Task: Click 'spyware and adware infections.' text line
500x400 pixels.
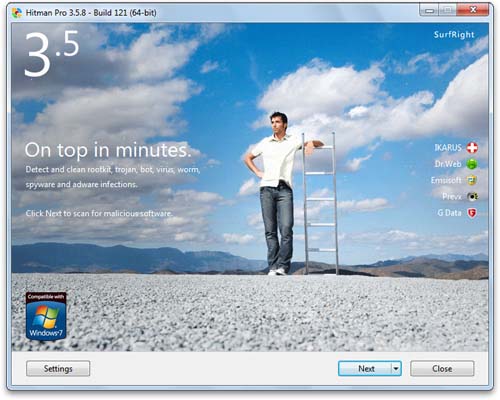Action: pos(81,184)
